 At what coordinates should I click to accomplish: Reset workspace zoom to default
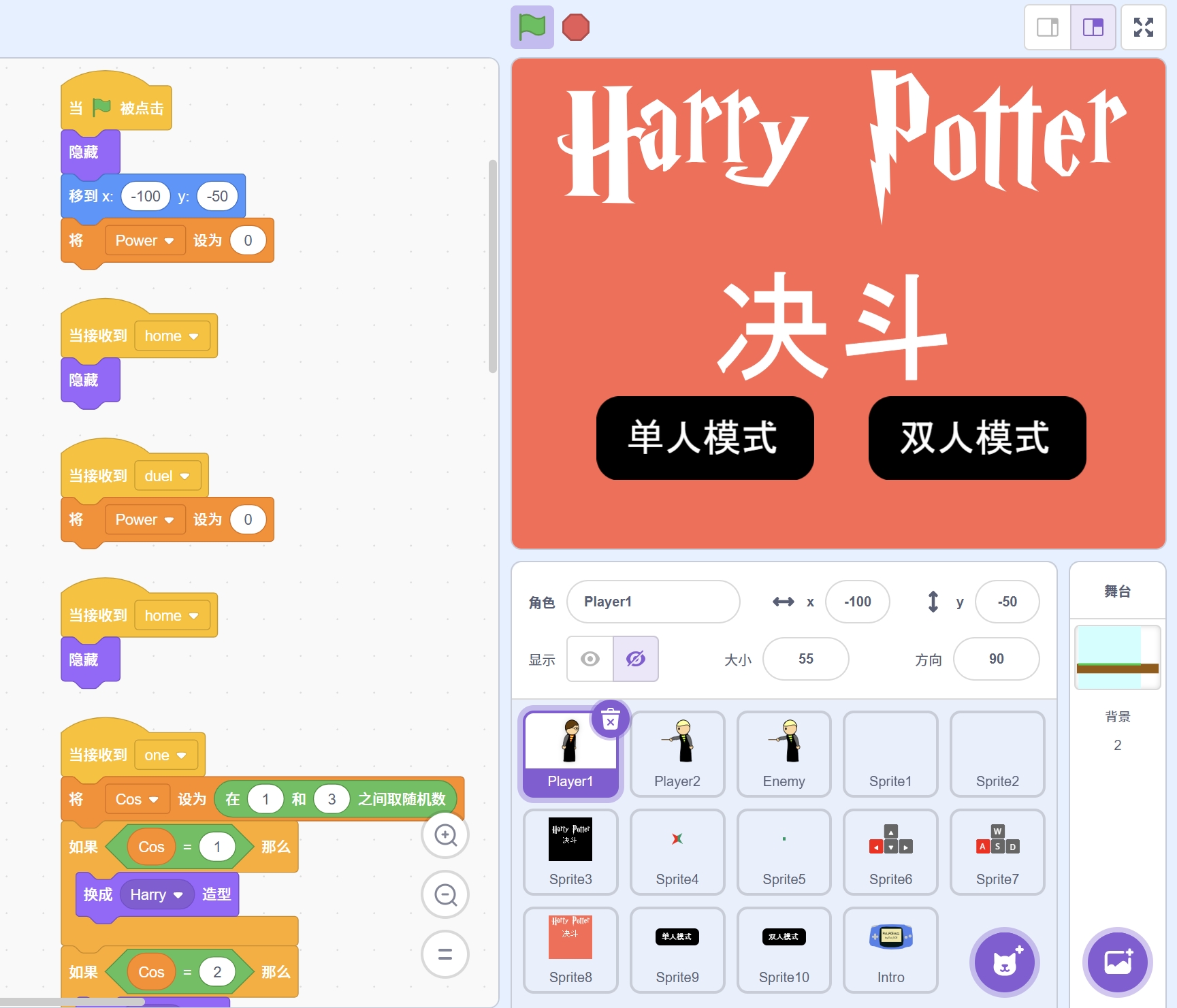pos(445,954)
